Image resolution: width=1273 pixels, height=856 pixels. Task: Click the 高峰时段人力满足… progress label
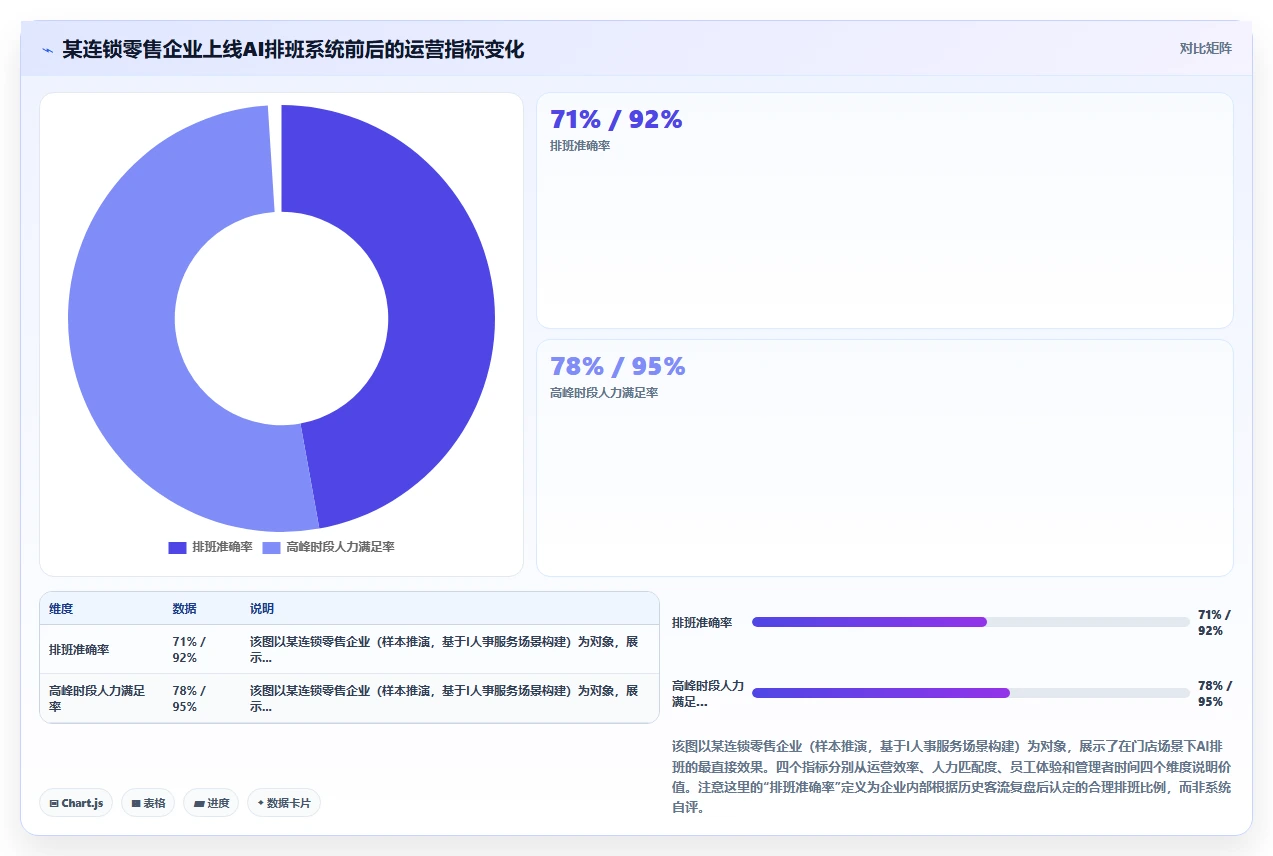[708, 693]
